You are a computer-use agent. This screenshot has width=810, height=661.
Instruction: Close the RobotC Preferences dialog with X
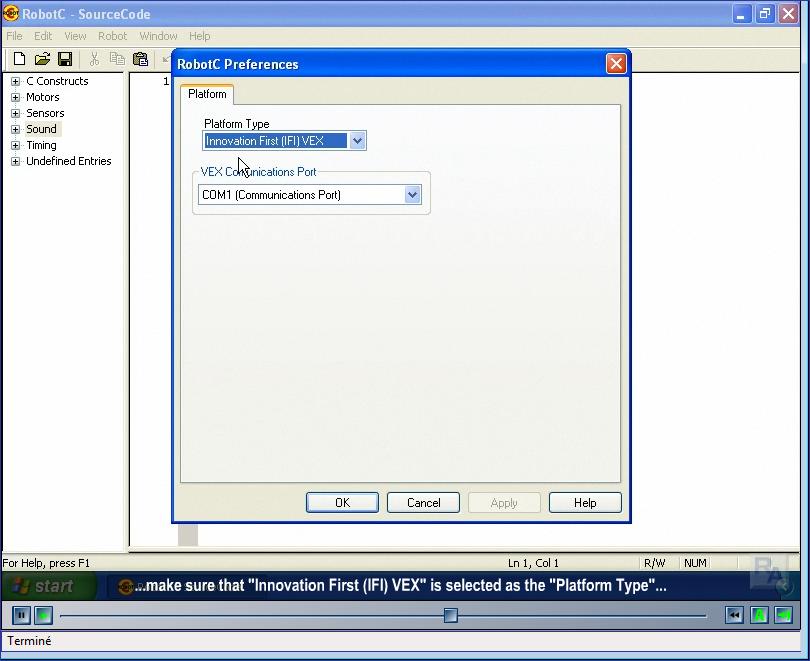click(x=616, y=64)
